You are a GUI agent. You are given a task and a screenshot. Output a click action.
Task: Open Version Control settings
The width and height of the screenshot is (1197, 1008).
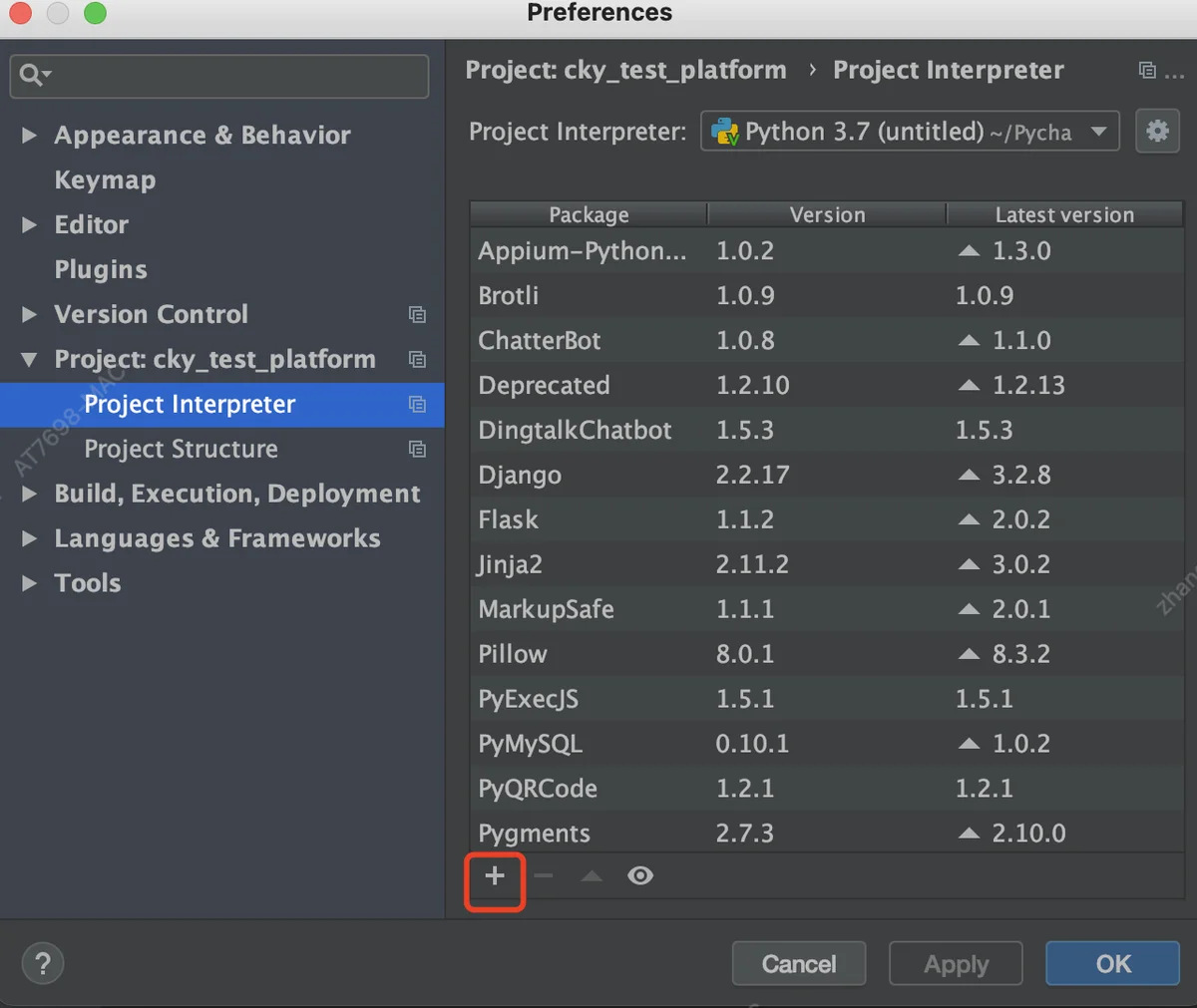click(x=151, y=315)
